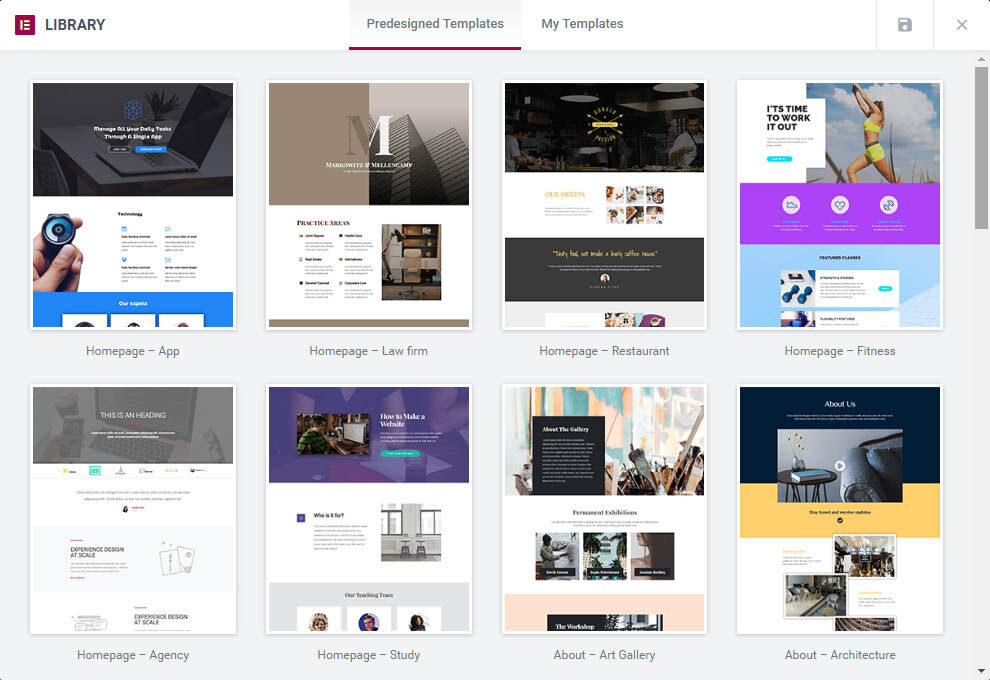Viewport: 990px width, 680px height.
Task: Click the scrollbar down arrow
Action: pos(981,671)
